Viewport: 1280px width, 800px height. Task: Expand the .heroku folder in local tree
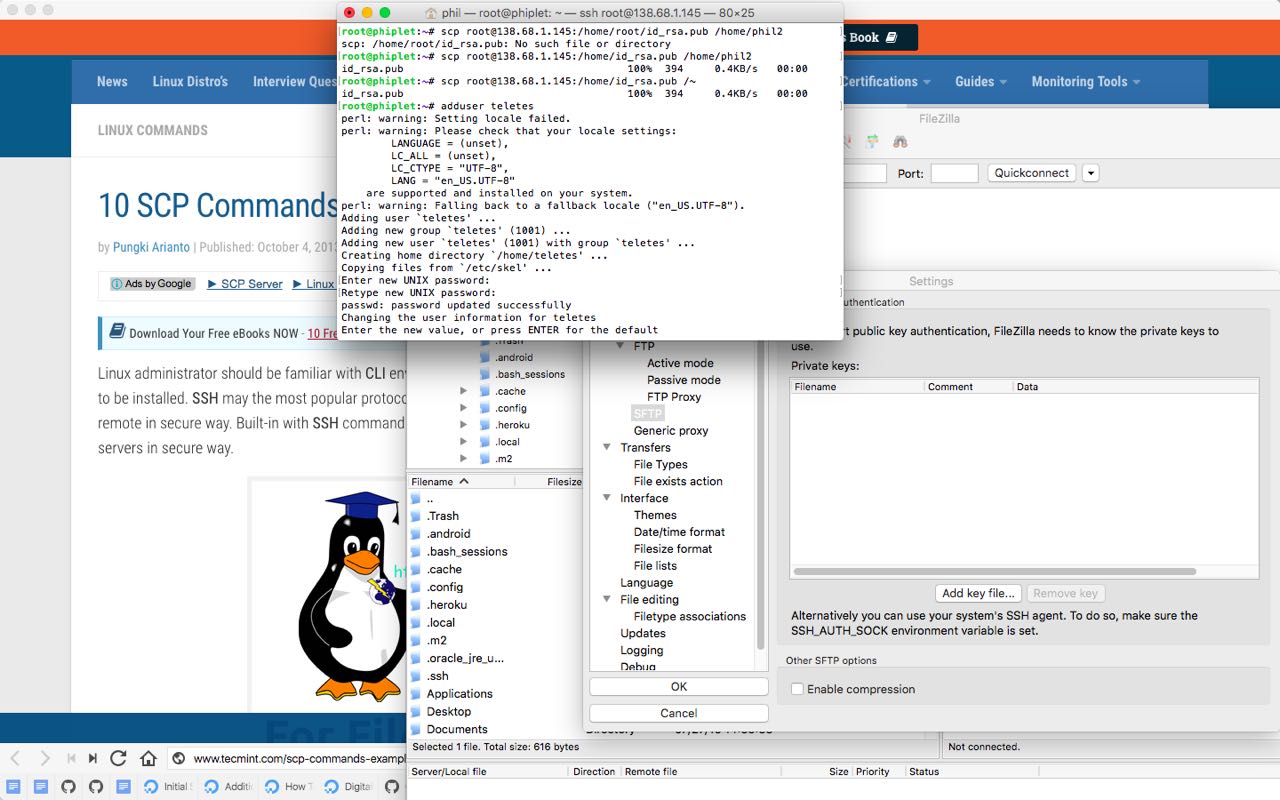(x=463, y=425)
